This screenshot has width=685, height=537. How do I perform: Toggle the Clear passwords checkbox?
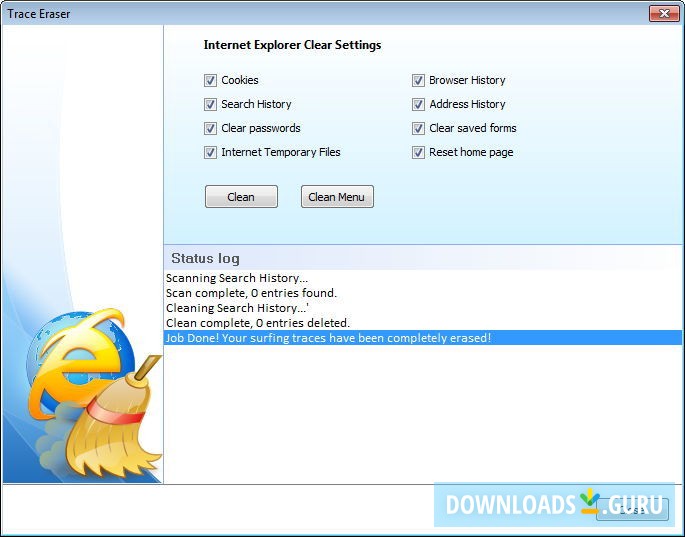(x=210, y=128)
